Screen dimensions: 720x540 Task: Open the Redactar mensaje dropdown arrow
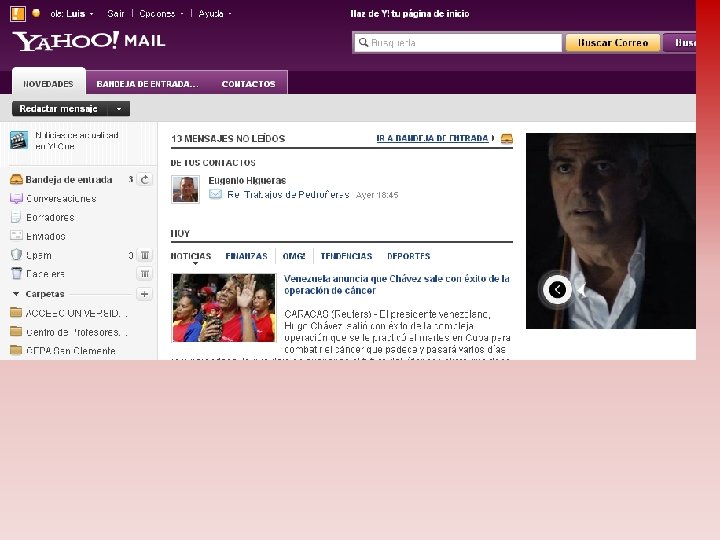(x=119, y=109)
